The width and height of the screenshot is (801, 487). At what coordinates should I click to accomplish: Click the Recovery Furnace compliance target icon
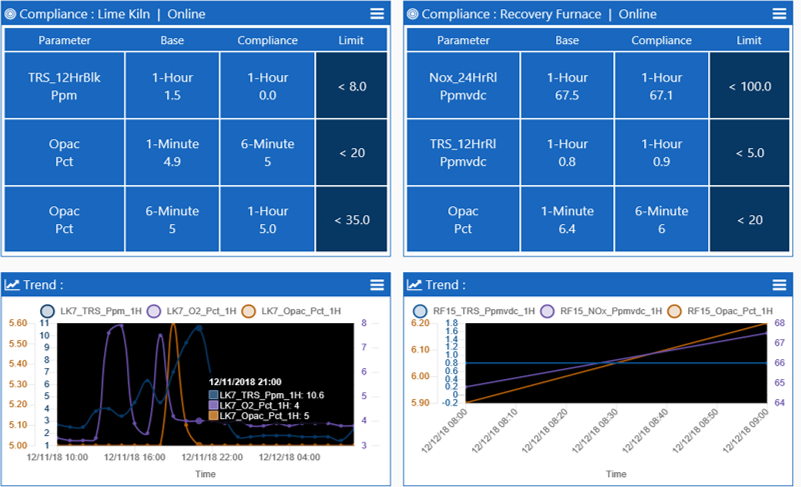click(x=412, y=14)
